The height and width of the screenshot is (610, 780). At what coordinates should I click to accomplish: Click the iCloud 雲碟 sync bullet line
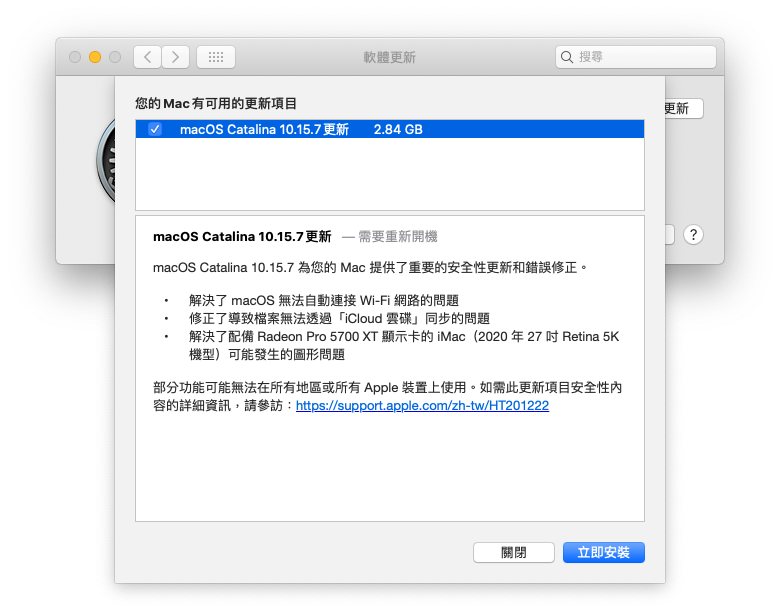tap(339, 318)
